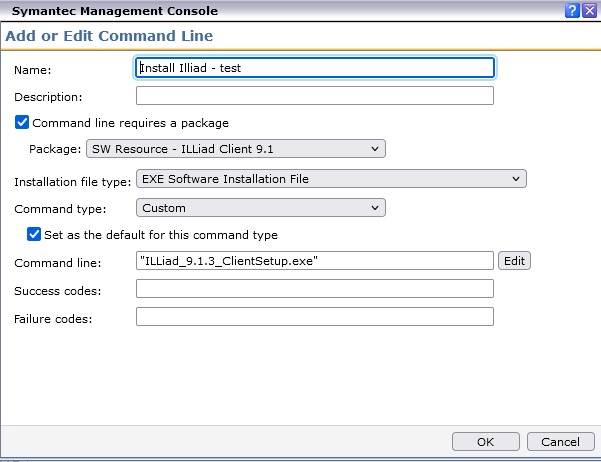
Task: Click the Add or Edit Command Line heading
Action: coord(109,36)
